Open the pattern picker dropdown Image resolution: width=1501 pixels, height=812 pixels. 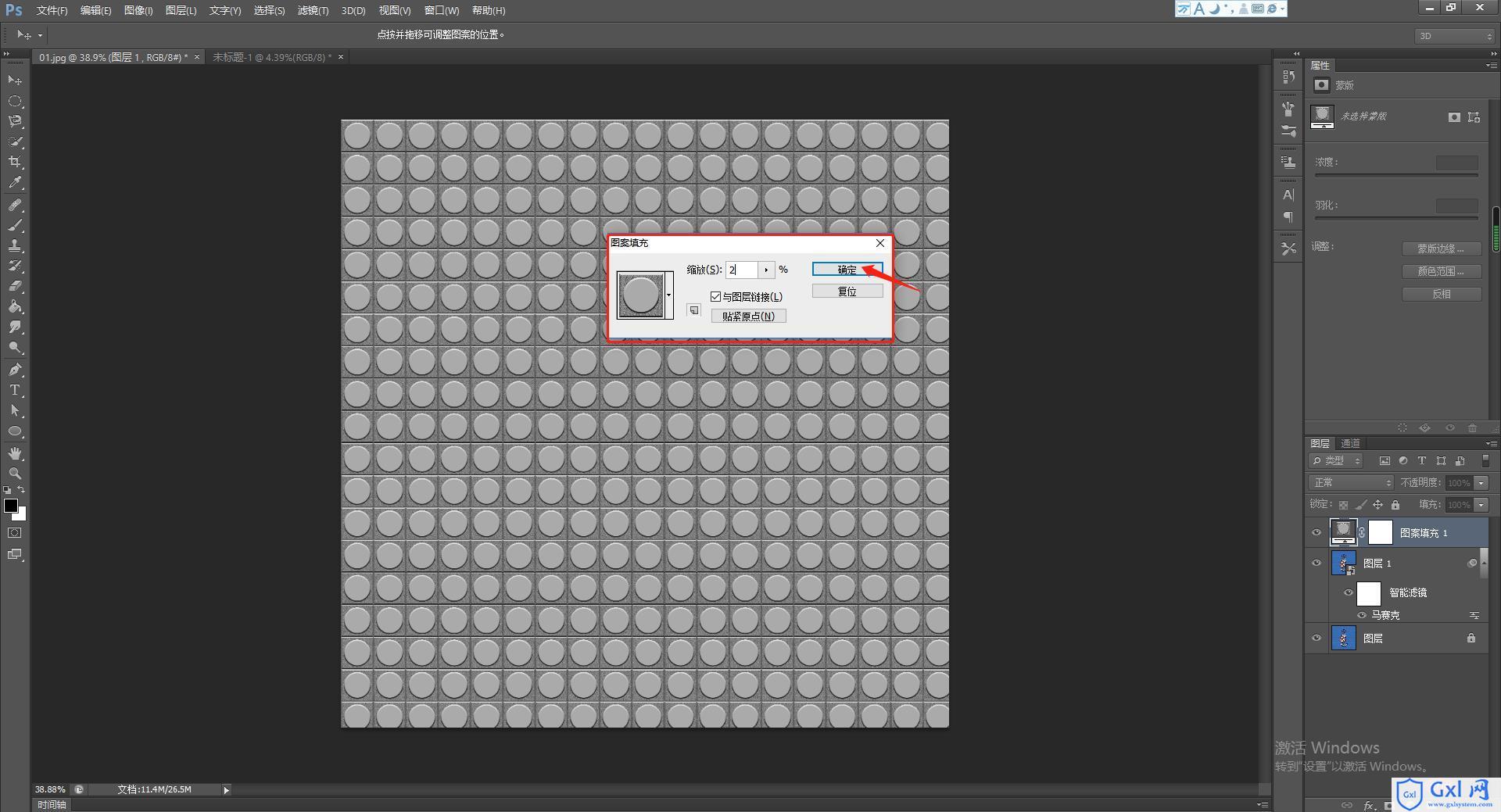(x=669, y=295)
